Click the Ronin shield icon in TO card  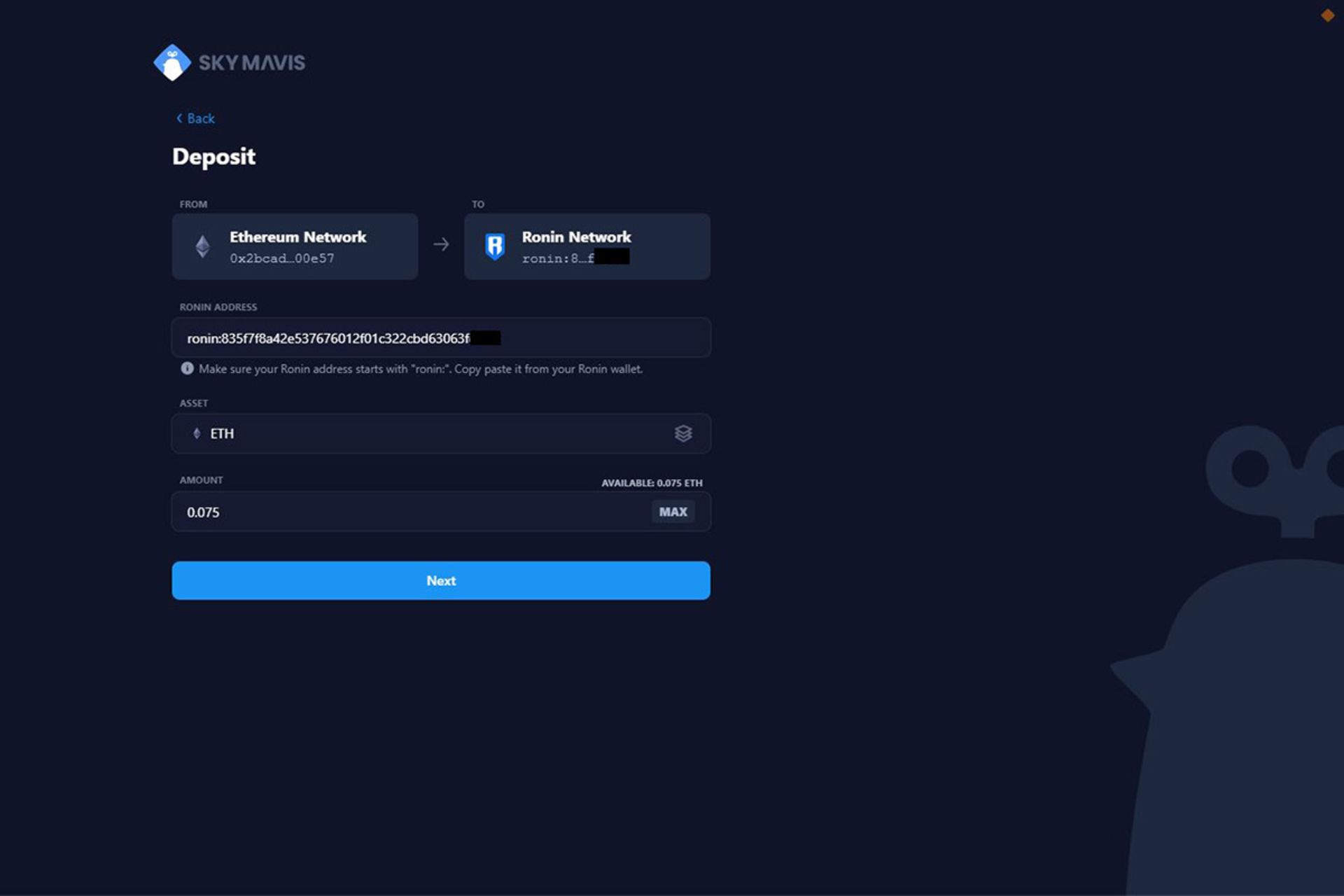coord(495,246)
